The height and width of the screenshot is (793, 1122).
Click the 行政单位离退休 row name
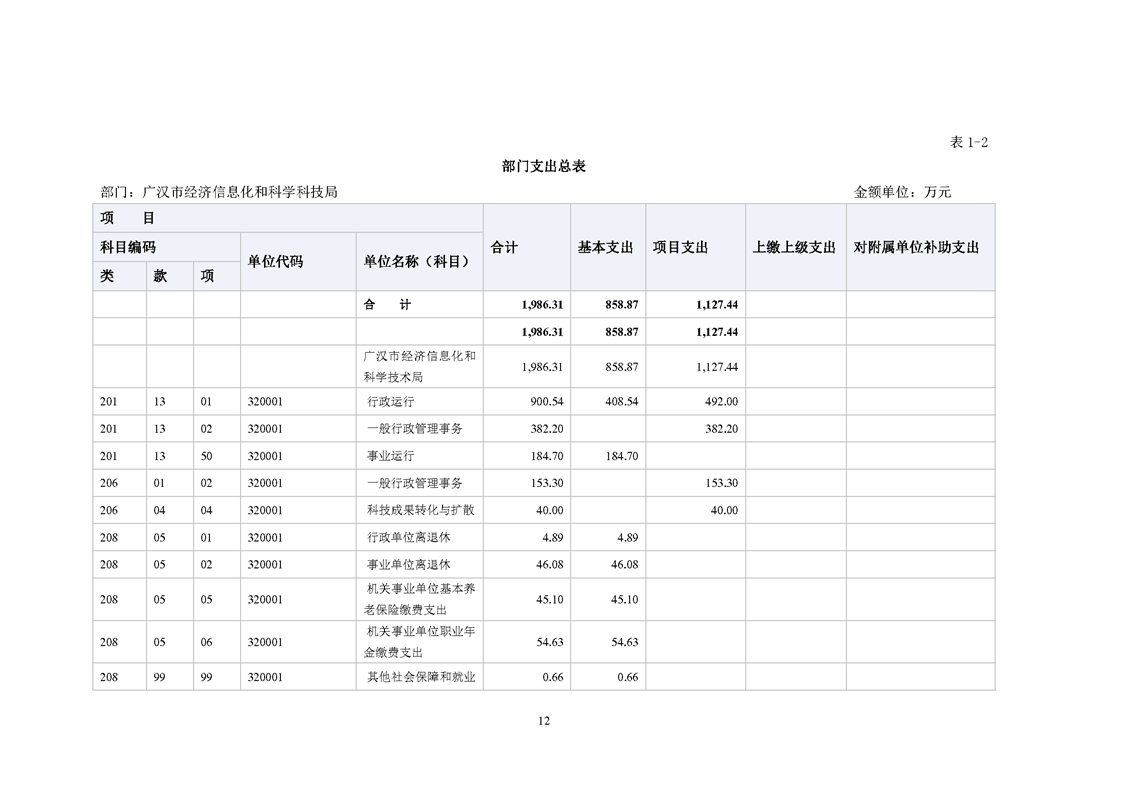click(409, 537)
